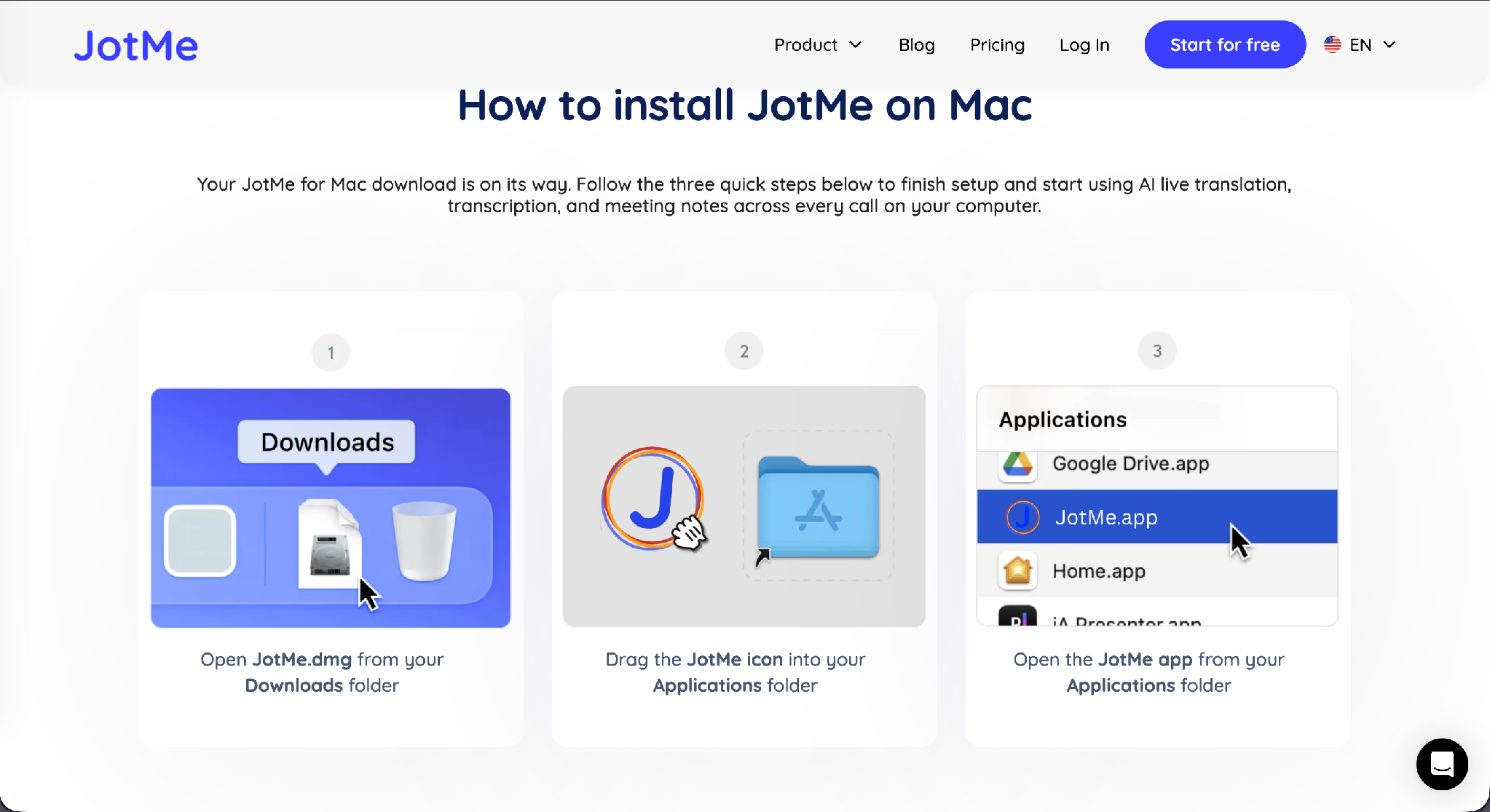The width and height of the screenshot is (1490, 812).
Task: Click the US flag icon
Action: [x=1332, y=44]
